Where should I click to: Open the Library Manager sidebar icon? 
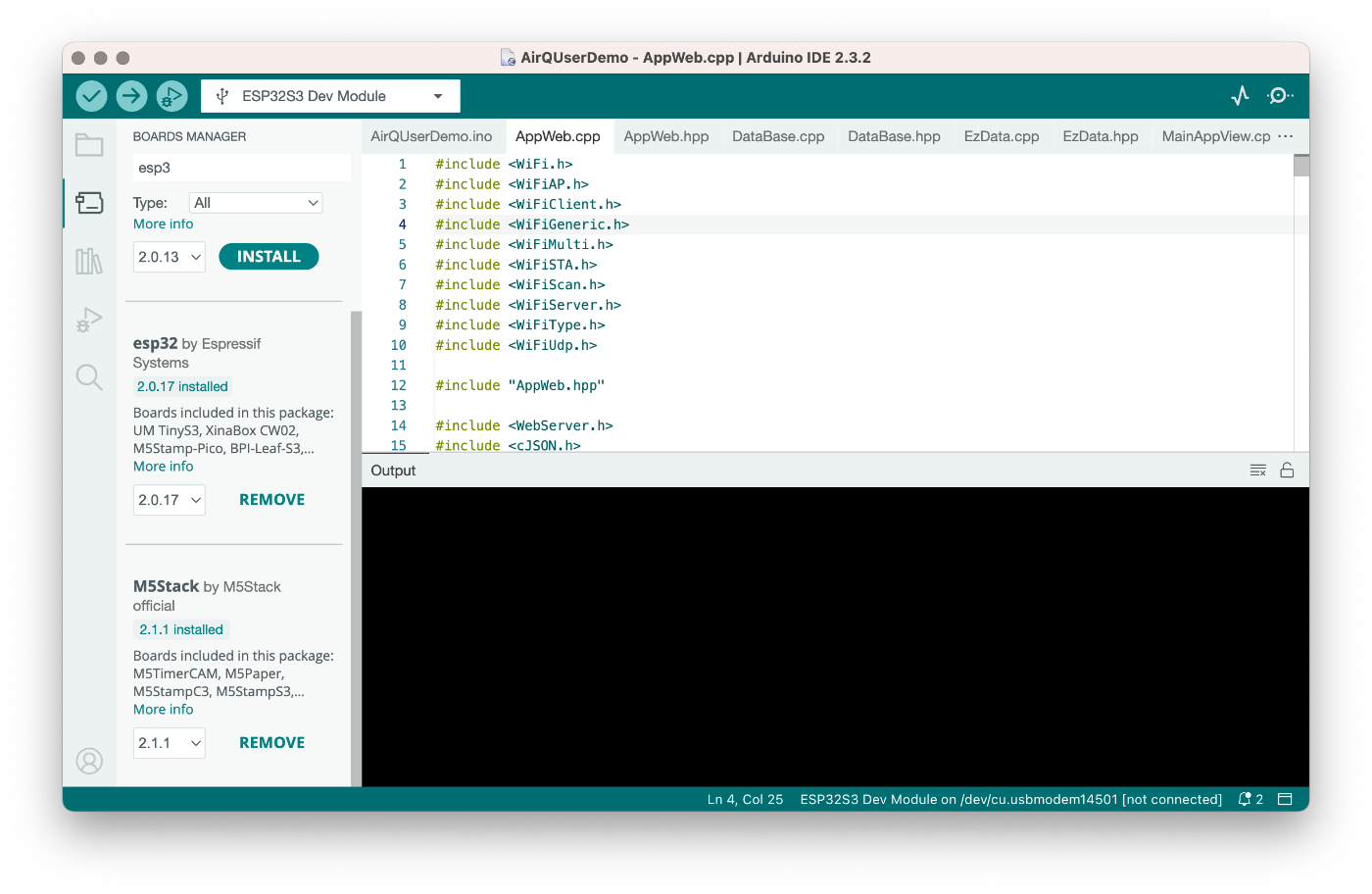[89, 261]
